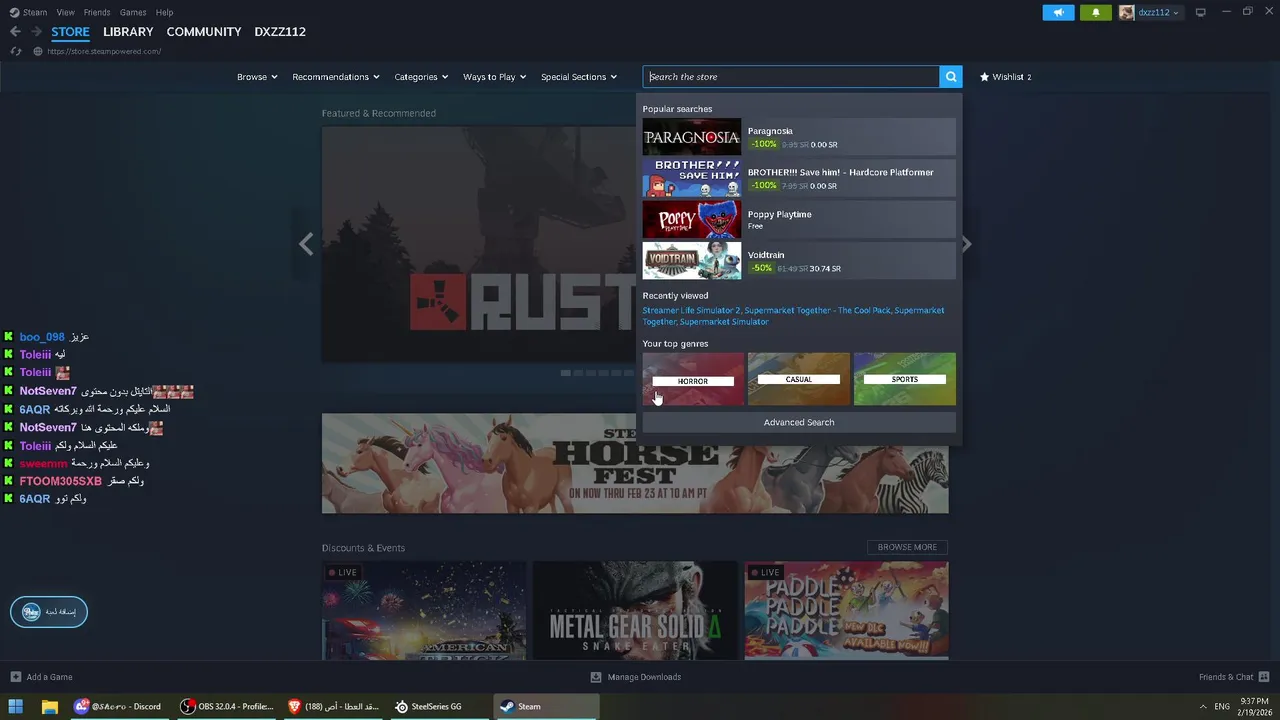Go back using the left arrow
1280x720 pixels.
pos(15,32)
